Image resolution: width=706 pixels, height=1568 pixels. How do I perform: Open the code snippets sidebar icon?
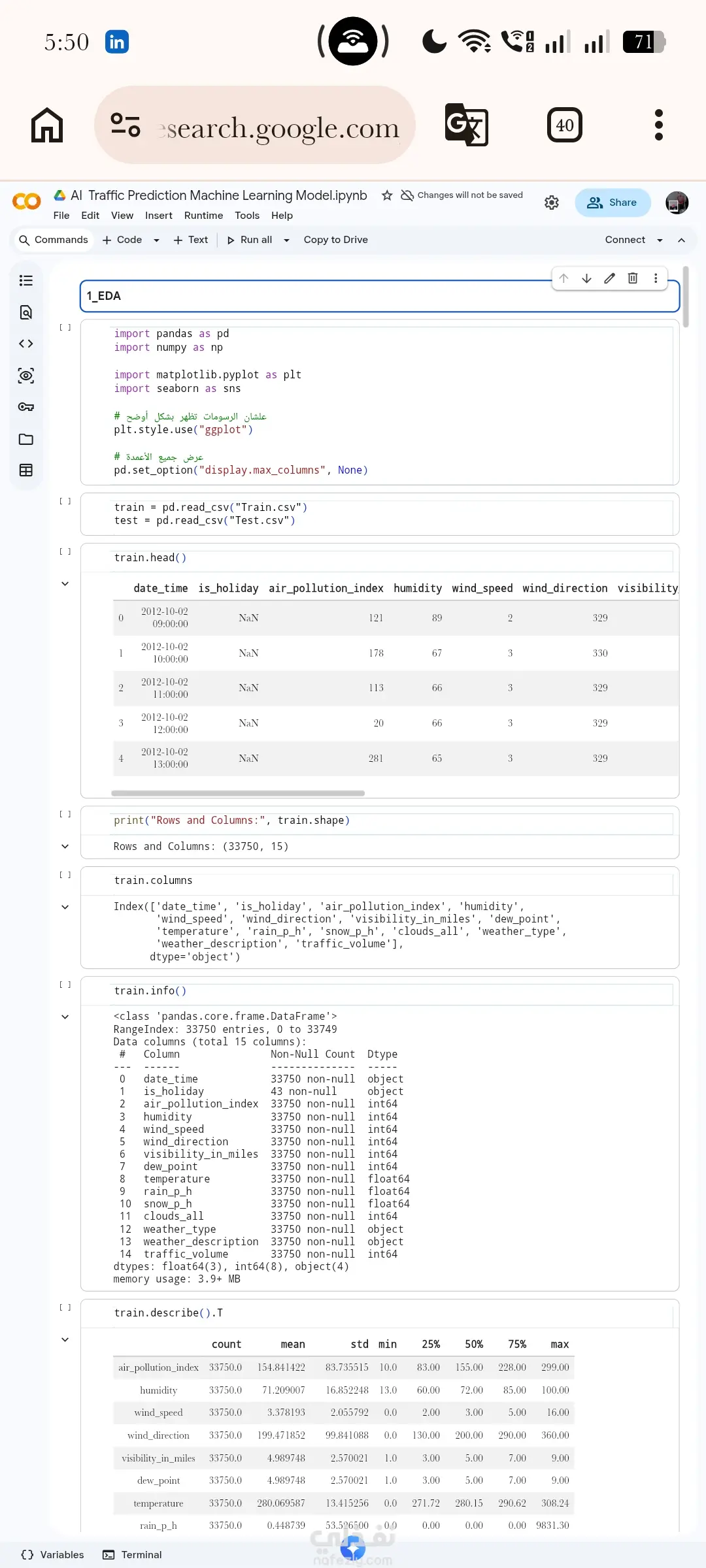click(26, 344)
